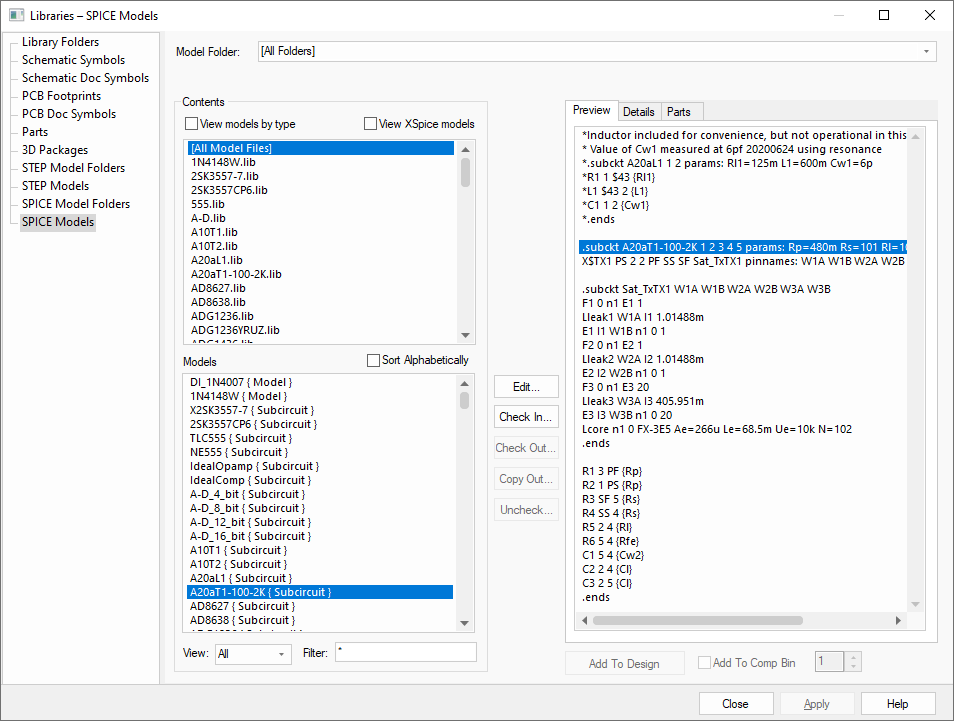Enable View models by type checkbox
This screenshot has width=954, height=721.
pyautogui.click(x=192, y=124)
